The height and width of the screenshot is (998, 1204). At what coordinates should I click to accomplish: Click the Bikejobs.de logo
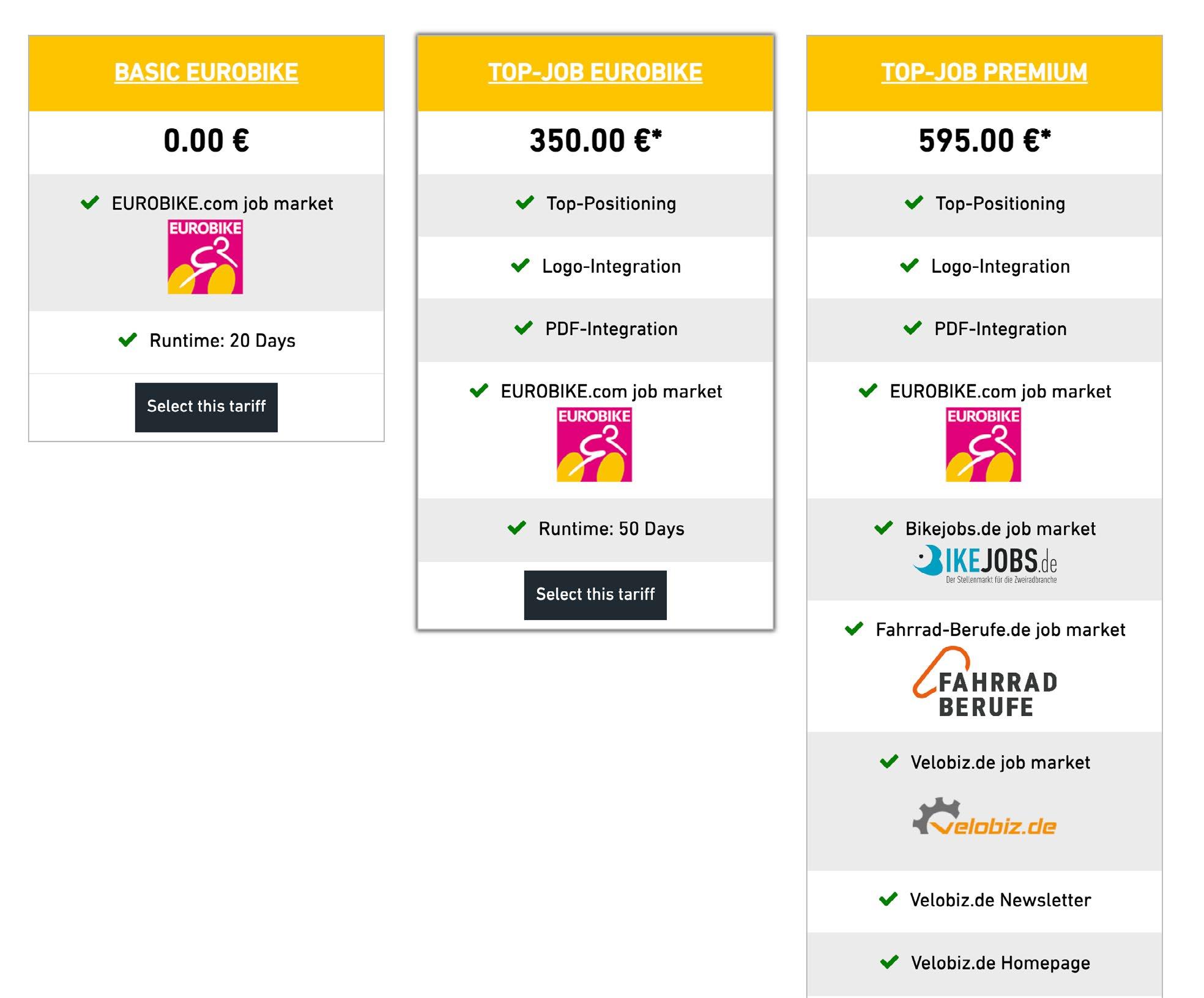click(x=984, y=564)
